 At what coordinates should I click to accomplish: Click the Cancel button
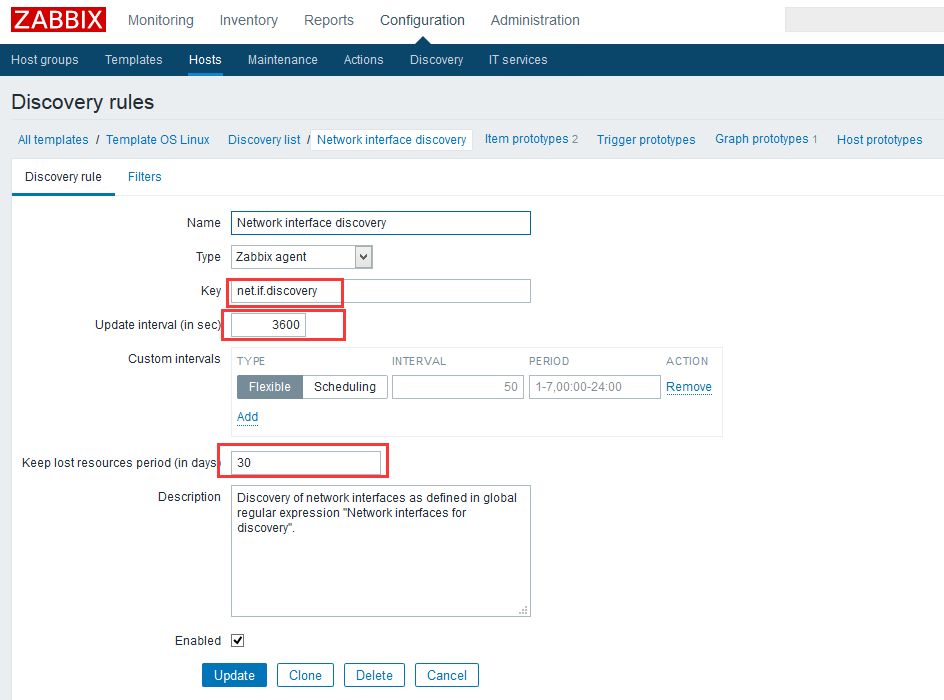[447, 675]
